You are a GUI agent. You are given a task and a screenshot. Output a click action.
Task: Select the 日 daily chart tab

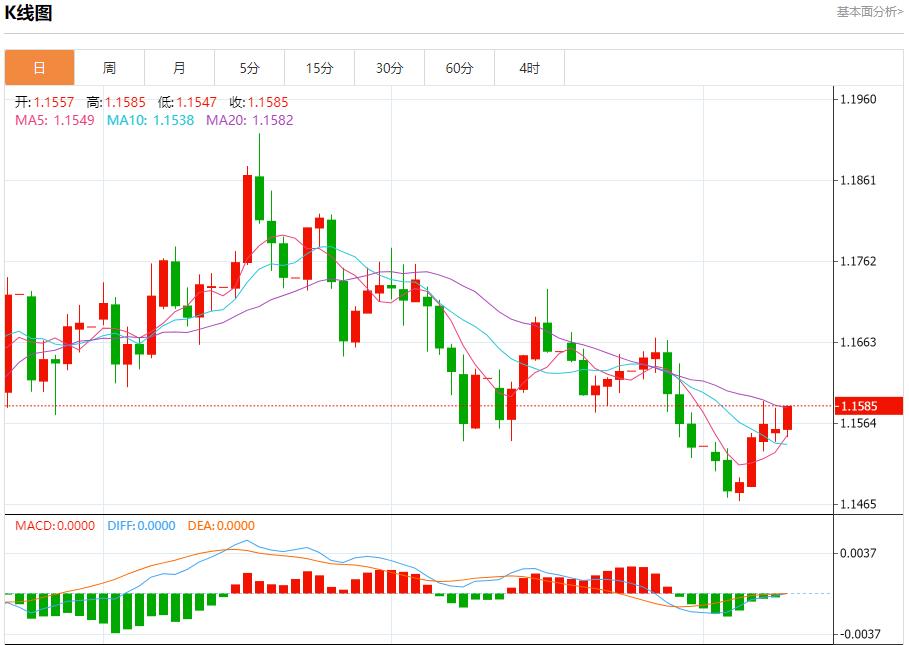click(39, 68)
